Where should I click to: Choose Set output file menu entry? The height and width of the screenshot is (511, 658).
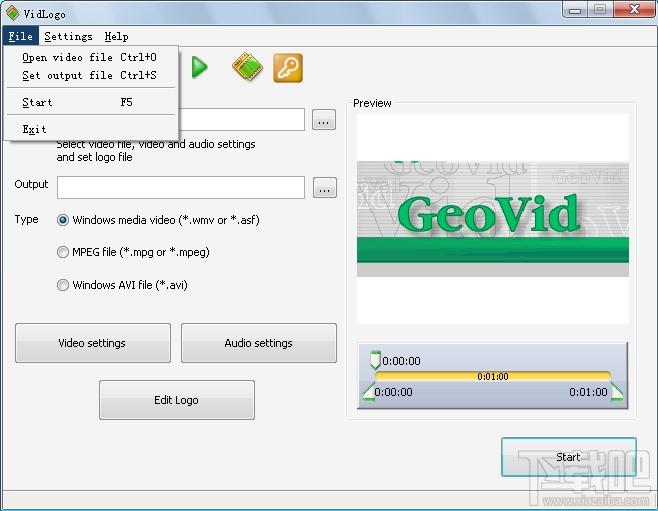pyautogui.click(x=90, y=76)
